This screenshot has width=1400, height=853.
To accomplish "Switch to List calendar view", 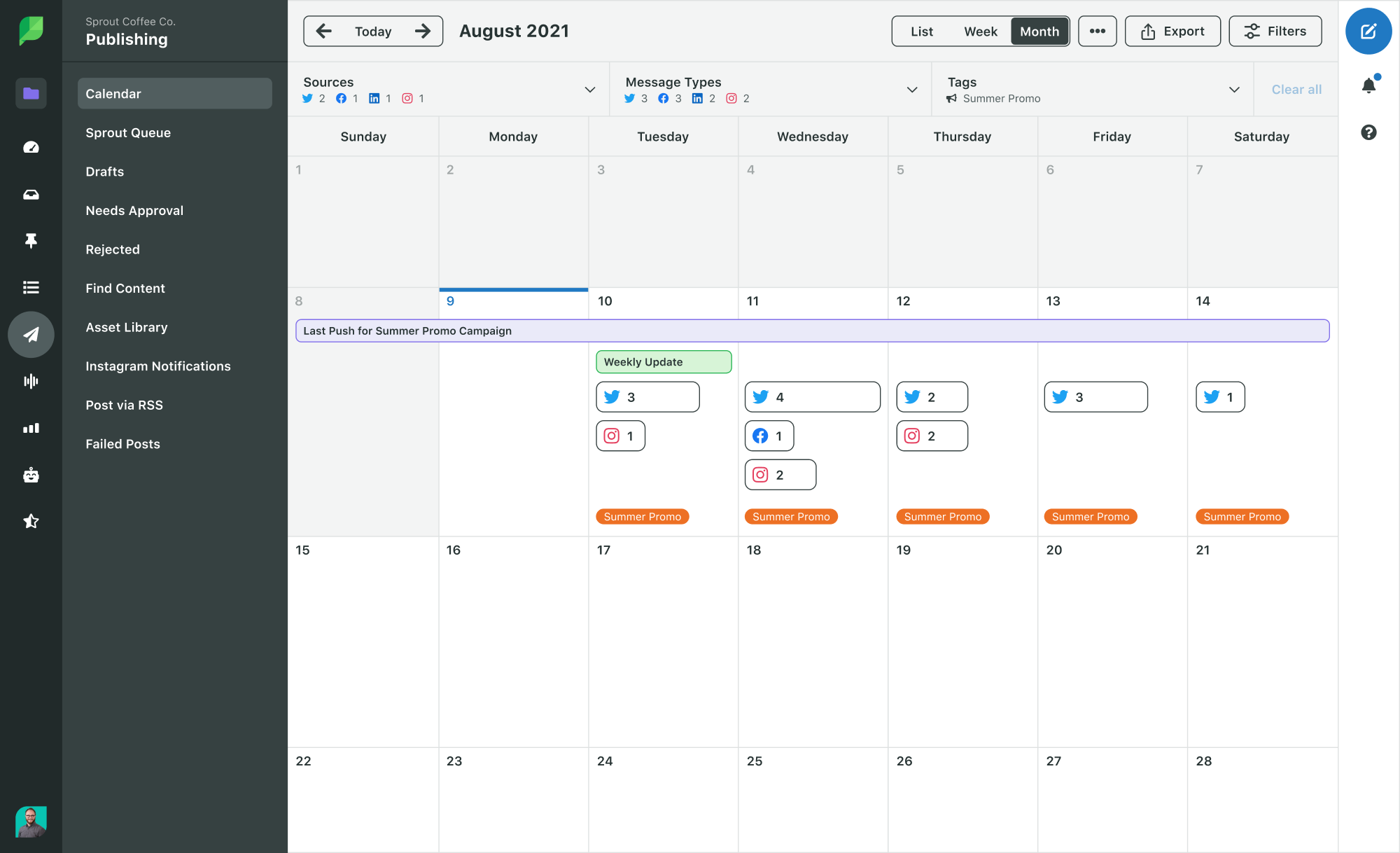I will [922, 31].
